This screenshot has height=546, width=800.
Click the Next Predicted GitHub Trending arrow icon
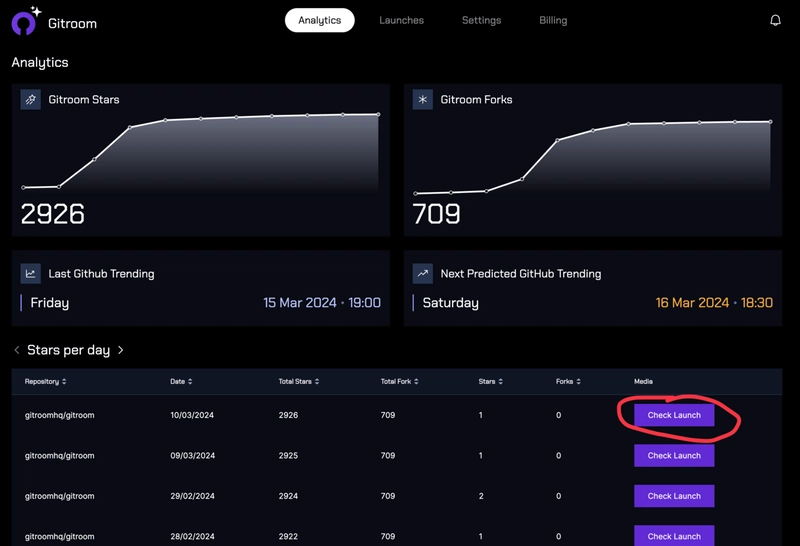[422, 274]
